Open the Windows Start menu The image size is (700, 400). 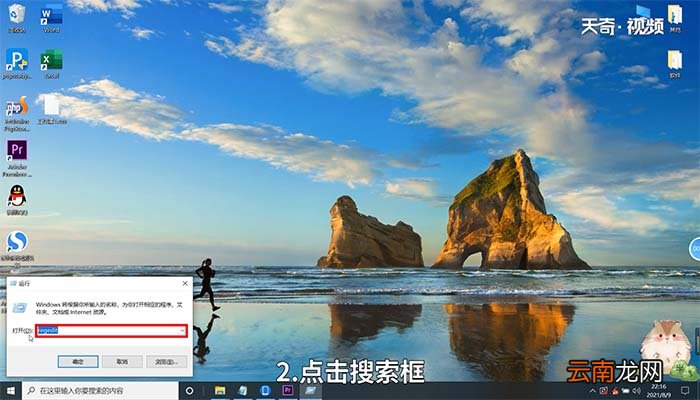[11, 391]
